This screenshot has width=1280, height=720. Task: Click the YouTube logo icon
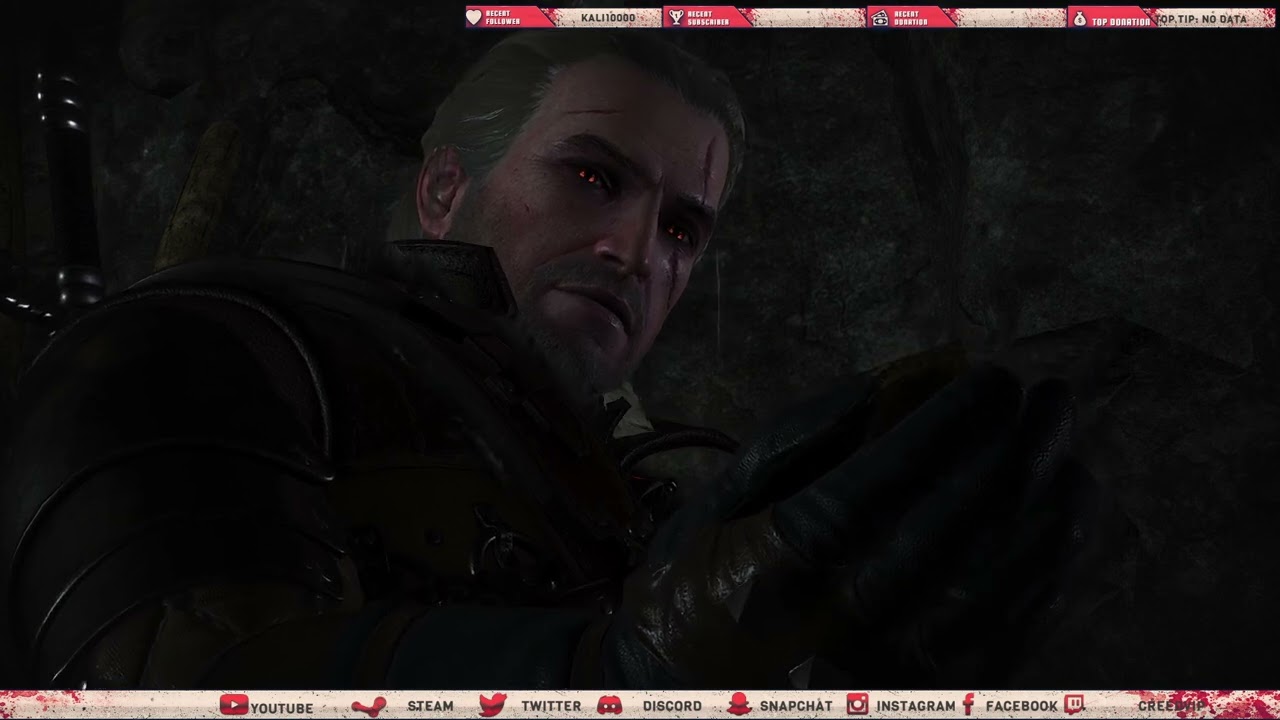click(233, 706)
